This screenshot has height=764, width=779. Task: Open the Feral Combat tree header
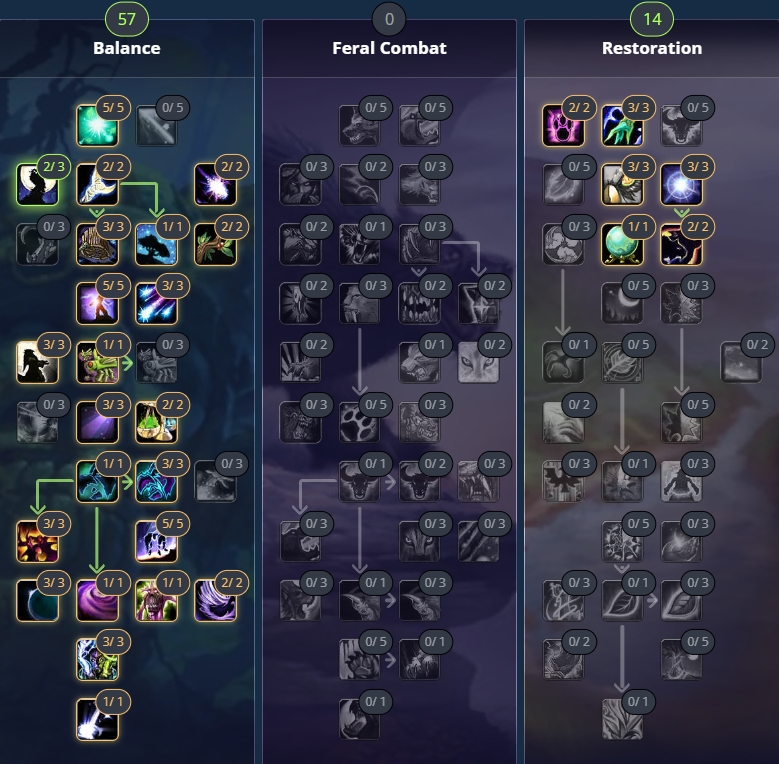pos(390,48)
